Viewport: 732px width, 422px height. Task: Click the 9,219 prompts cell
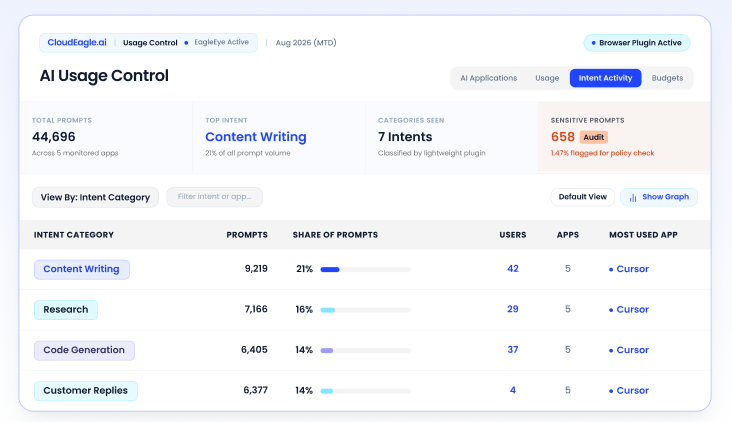pyautogui.click(x=256, y=269)
